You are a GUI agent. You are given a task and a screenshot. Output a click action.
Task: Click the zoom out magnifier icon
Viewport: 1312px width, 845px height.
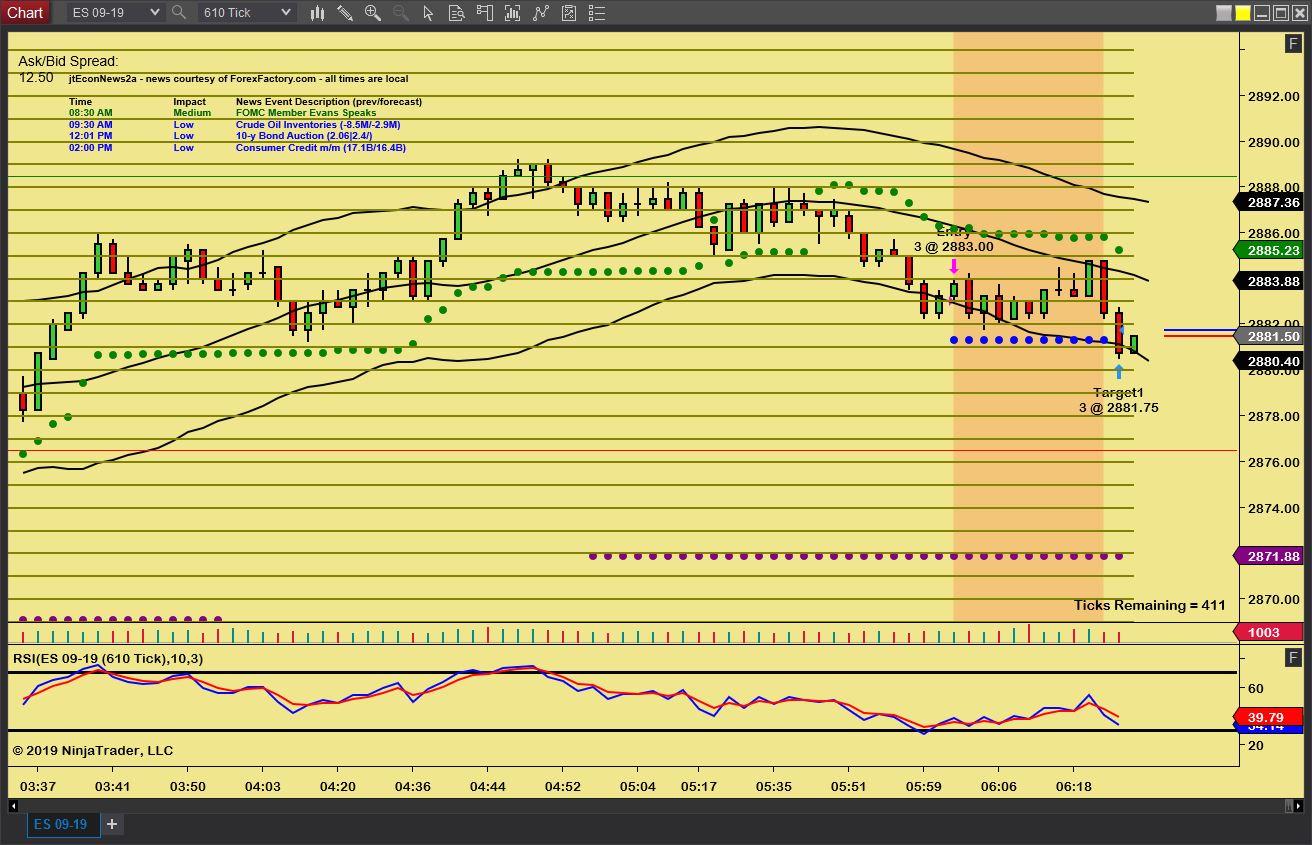coord(401,13)
